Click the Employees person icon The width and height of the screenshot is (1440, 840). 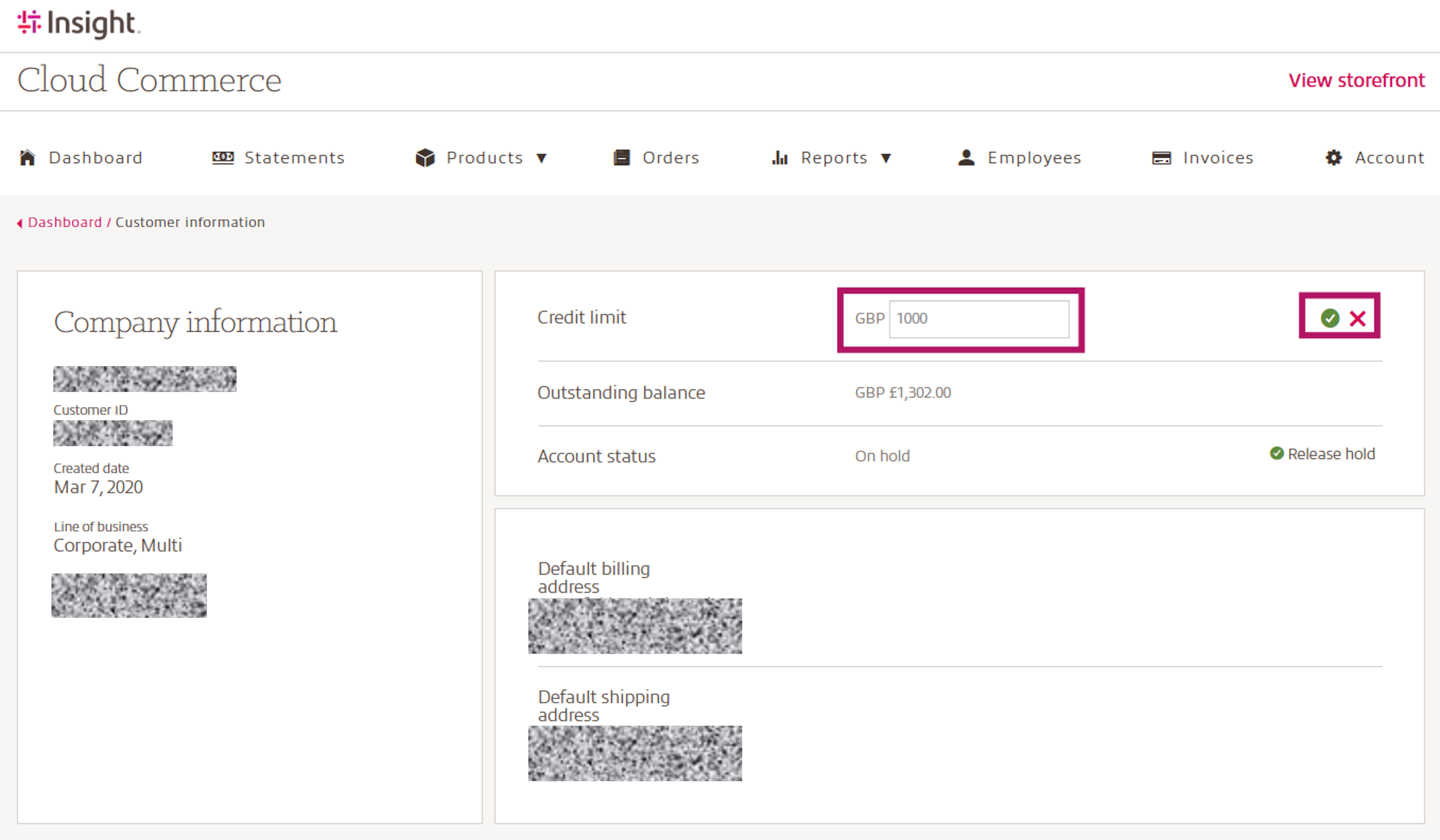(x=966, y=158)
